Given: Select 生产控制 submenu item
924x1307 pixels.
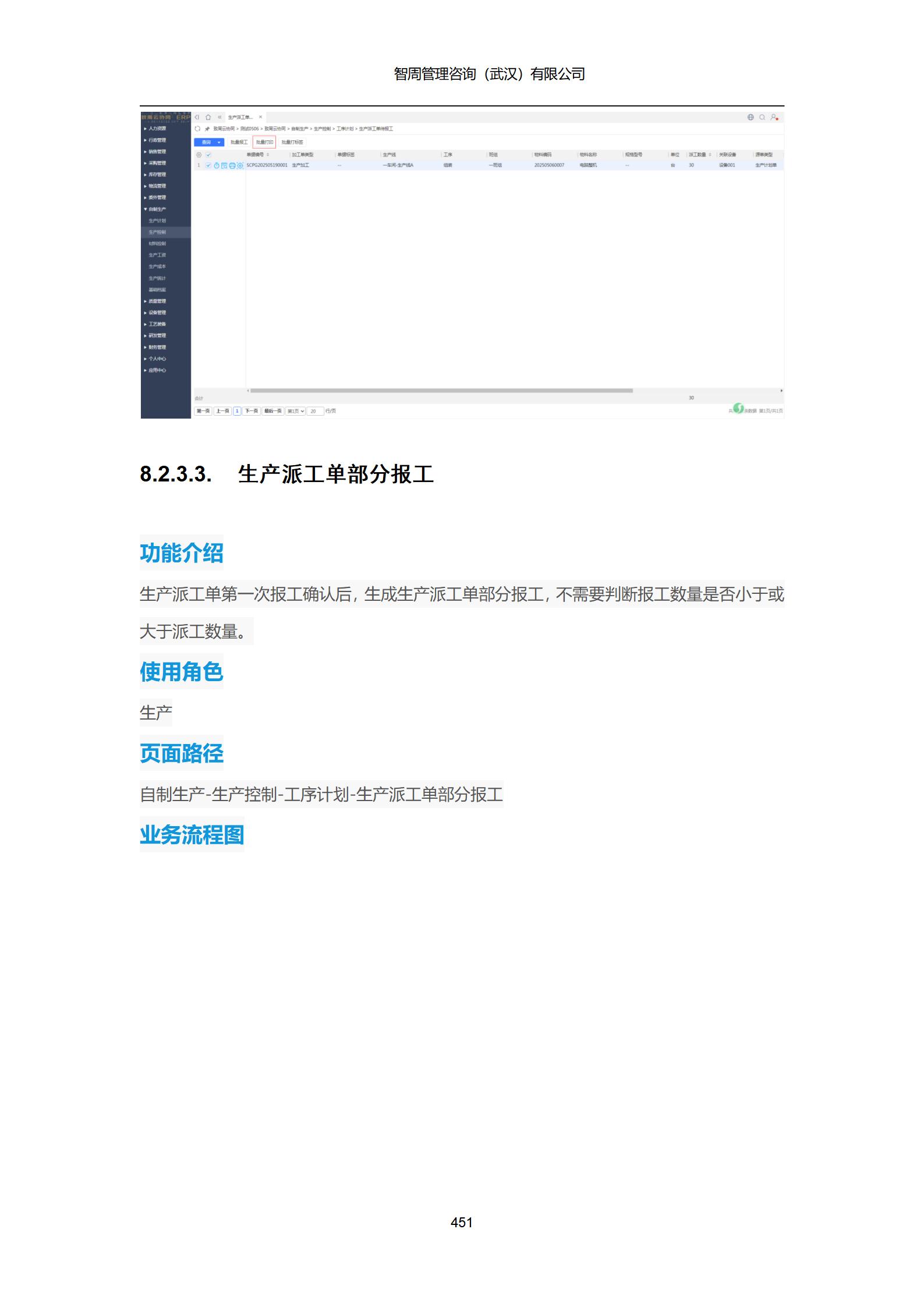Looking at the screenshot, I should [x=157, y=232].
